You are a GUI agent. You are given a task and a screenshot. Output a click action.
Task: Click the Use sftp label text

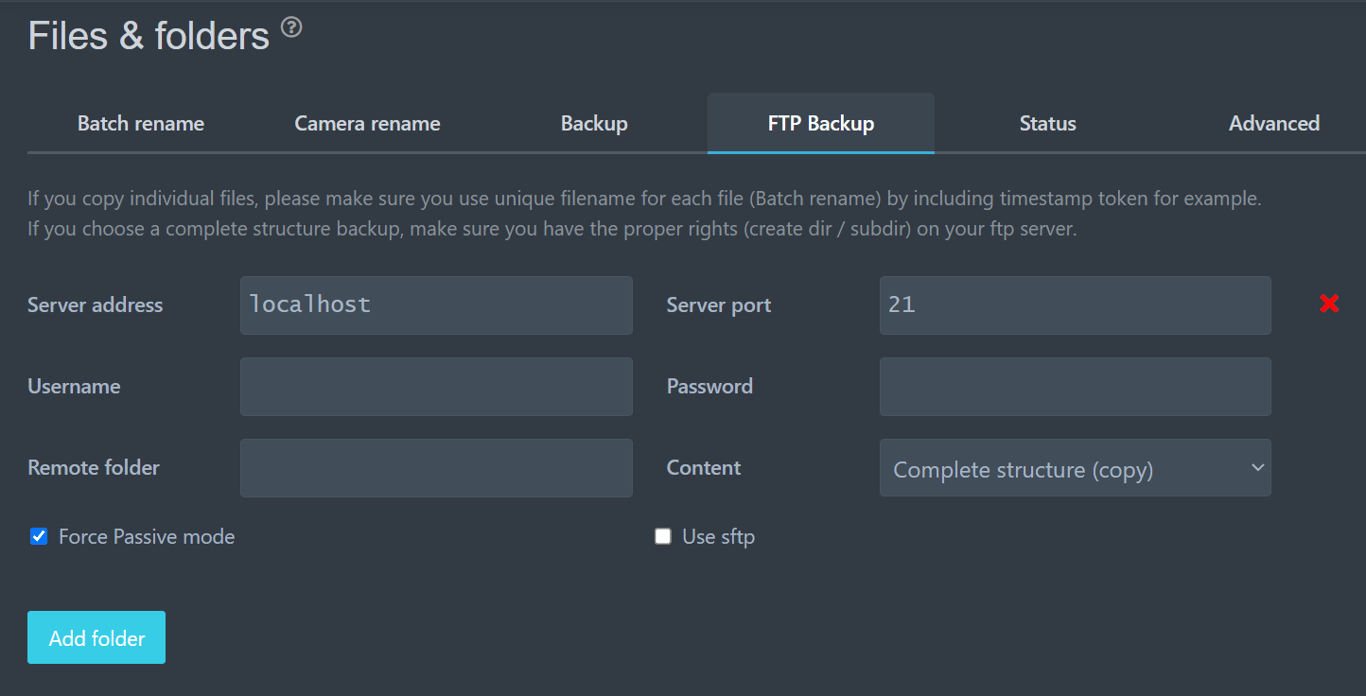tap(718, 537)
